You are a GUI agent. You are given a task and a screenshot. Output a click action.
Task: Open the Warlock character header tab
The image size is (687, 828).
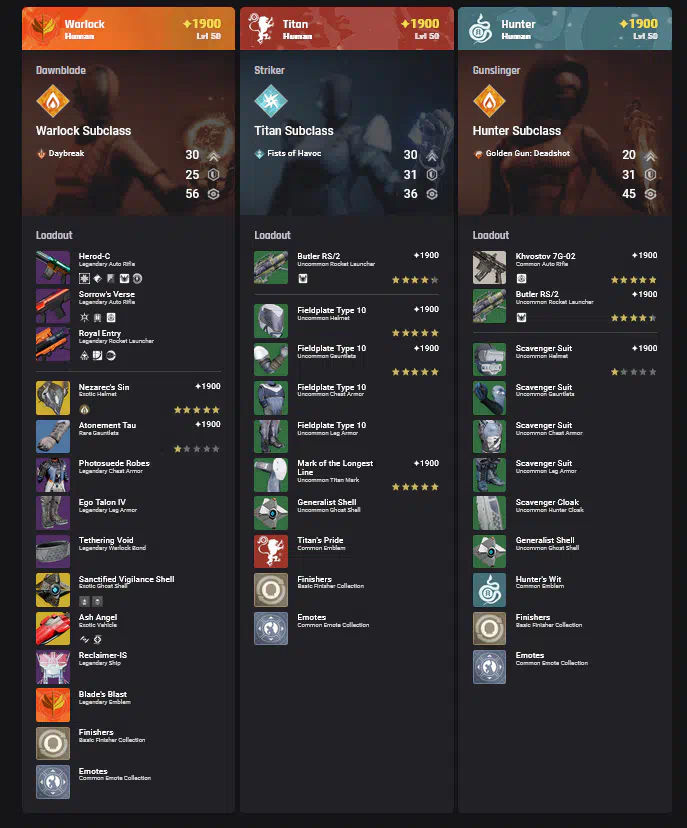click(x=128, y=29)
